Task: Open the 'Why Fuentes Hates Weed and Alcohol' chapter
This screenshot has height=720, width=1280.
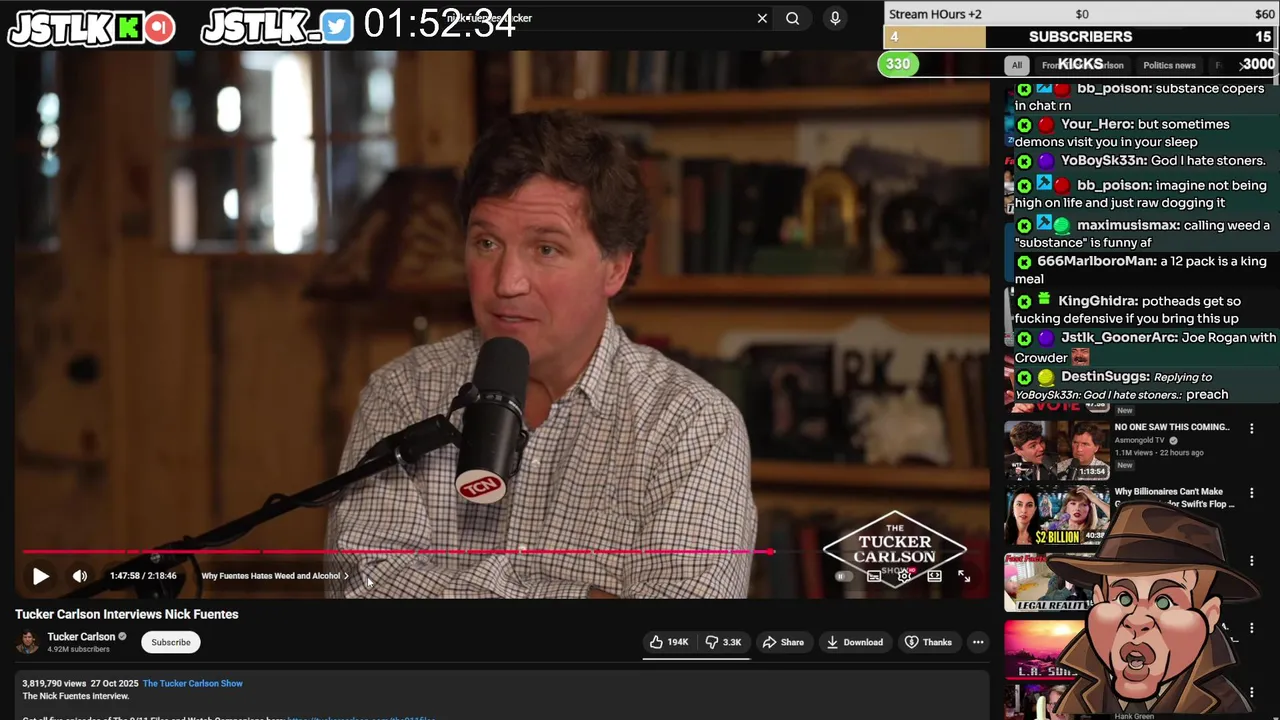Action: [275, 576]
